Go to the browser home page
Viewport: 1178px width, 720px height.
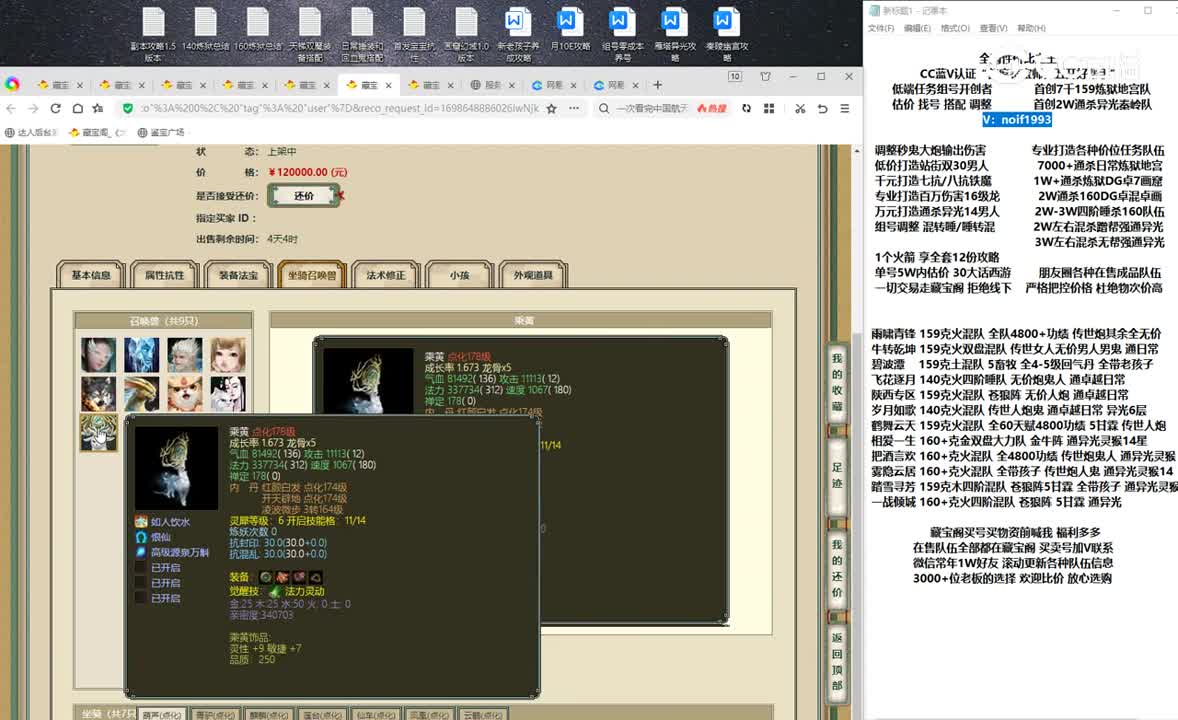click(77, 108)
